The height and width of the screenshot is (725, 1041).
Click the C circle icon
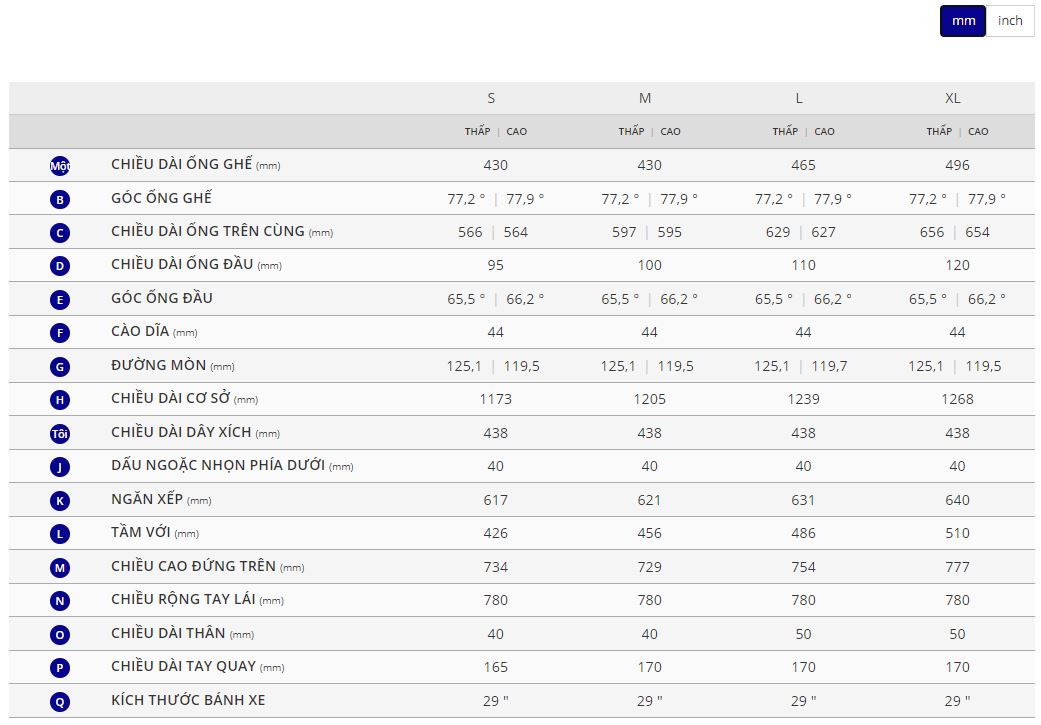tap(60, 233)
